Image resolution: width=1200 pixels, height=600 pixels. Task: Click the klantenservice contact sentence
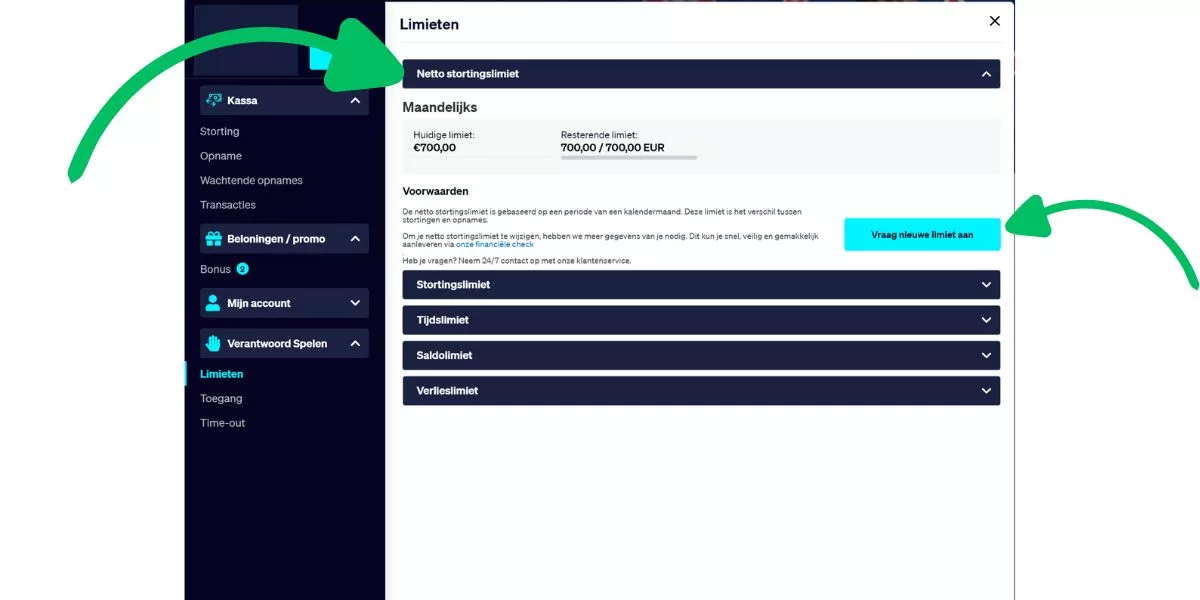pos(517,260)
